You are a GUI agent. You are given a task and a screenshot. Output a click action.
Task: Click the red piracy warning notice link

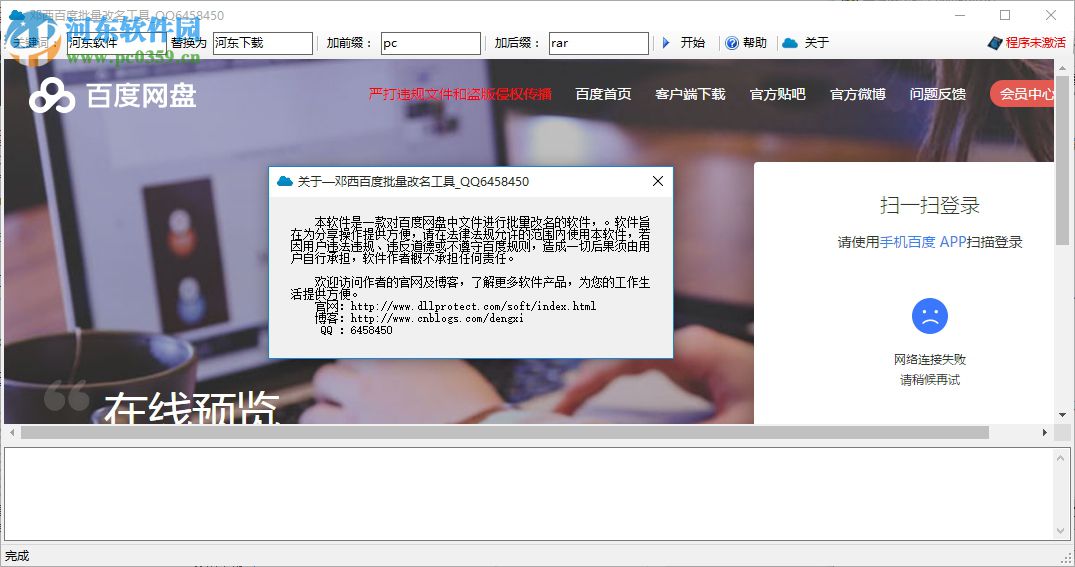coord(460,94)
